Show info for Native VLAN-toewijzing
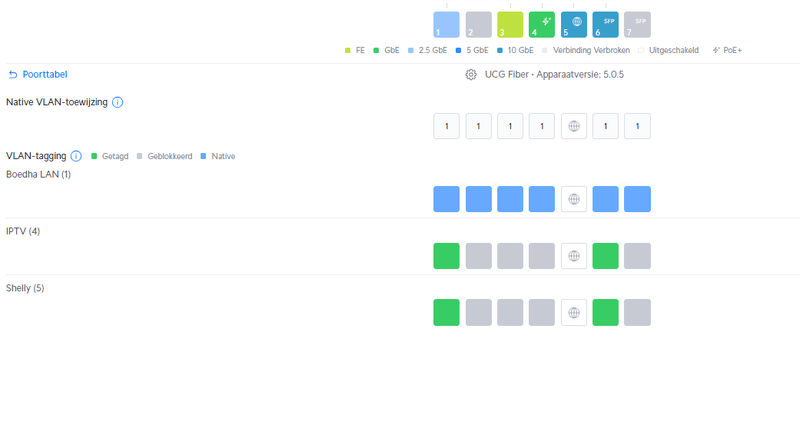This screenshot has height=422, width=800. click(117, 102)
